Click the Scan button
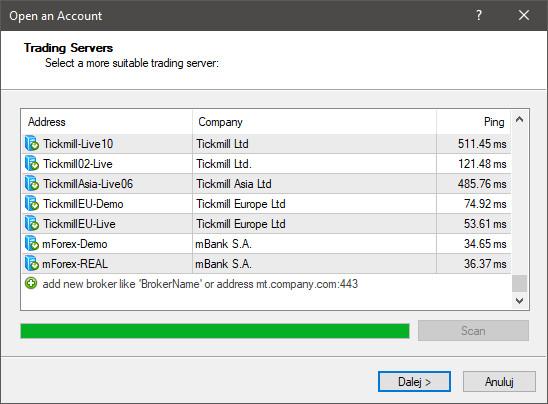This screenshot has height=404, width=548. (473, 331)
